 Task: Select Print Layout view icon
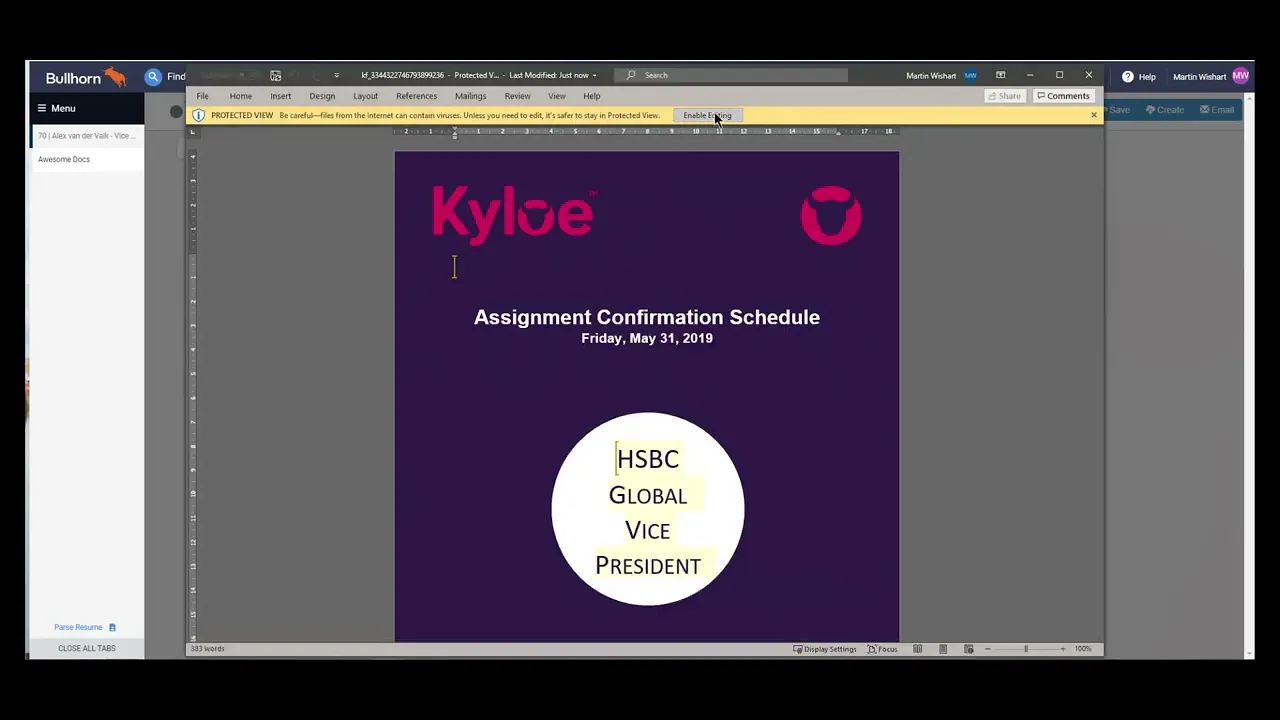942,649
